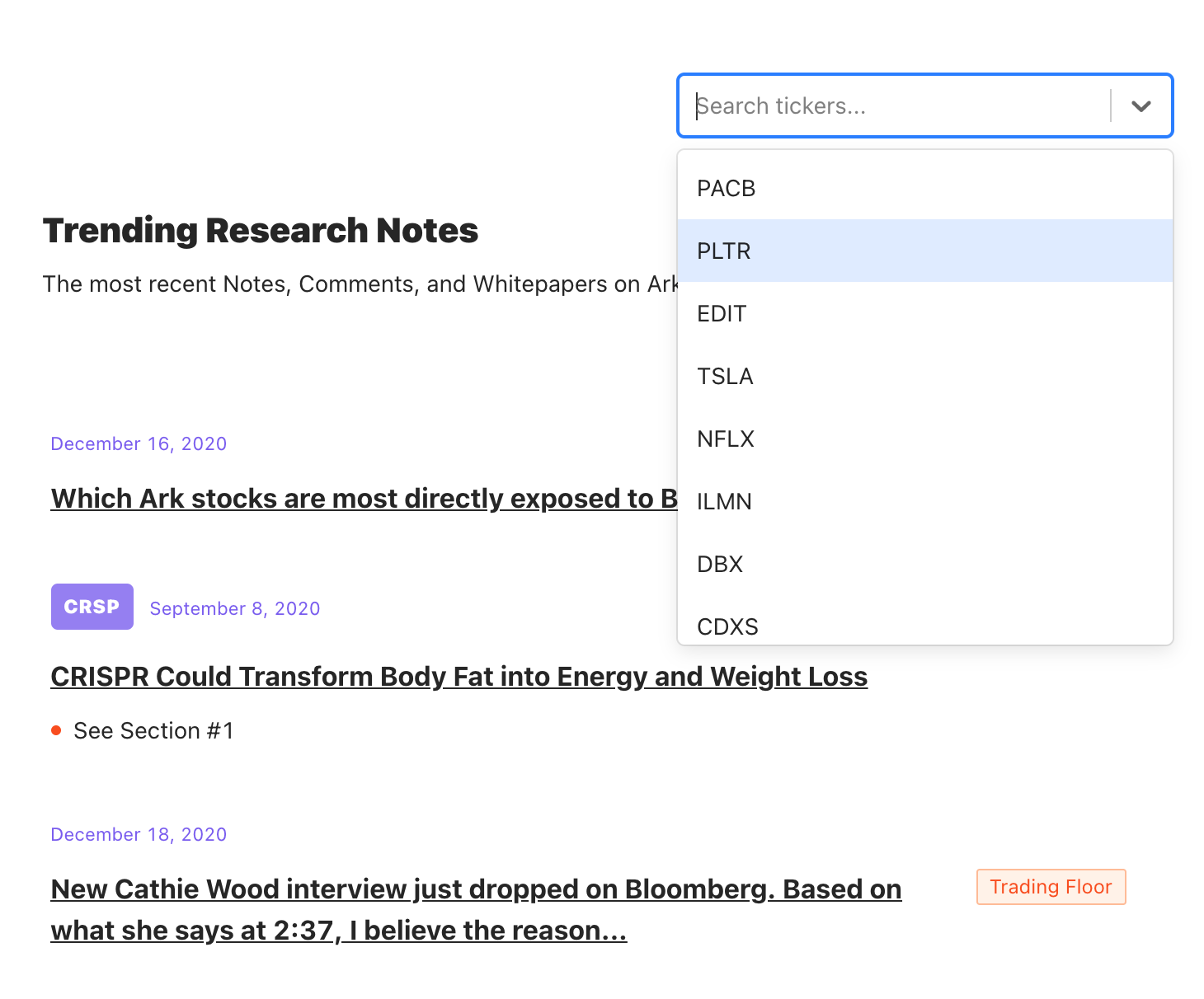Select EDIT in the dropdown list

[924, 314]
